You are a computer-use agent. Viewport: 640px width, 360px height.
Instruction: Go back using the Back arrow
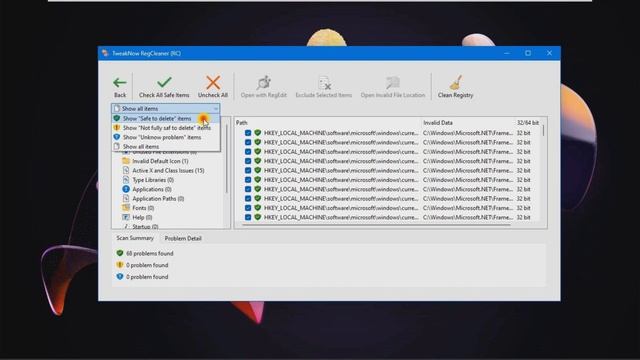(x=120, y=83)
